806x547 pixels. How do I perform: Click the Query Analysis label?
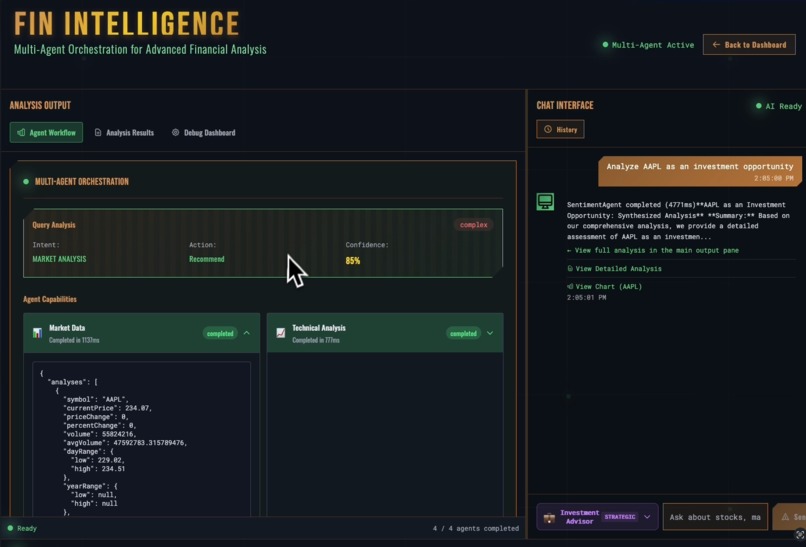pyautogui.click(x=54, y=225)
